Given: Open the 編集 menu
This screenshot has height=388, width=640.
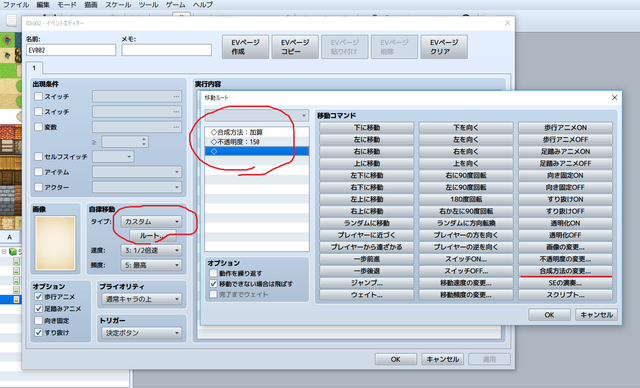Looking at the screenshot, I should (43, 5).
